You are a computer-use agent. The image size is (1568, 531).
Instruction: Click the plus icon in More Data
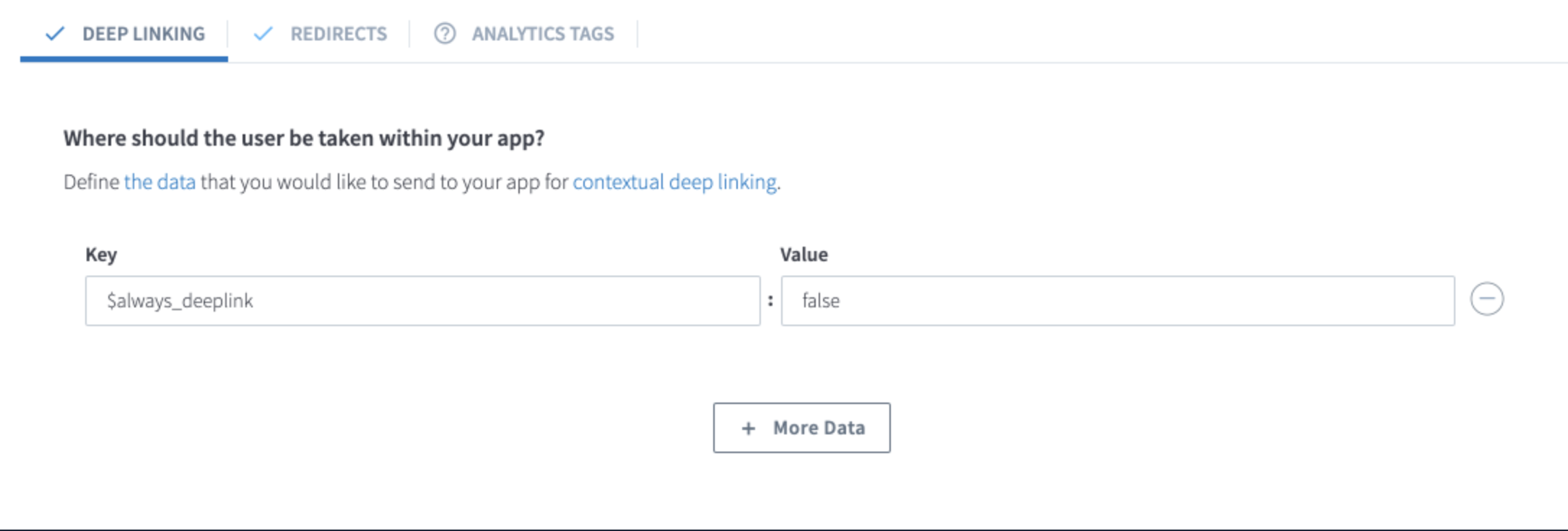(x=749, y=429)
